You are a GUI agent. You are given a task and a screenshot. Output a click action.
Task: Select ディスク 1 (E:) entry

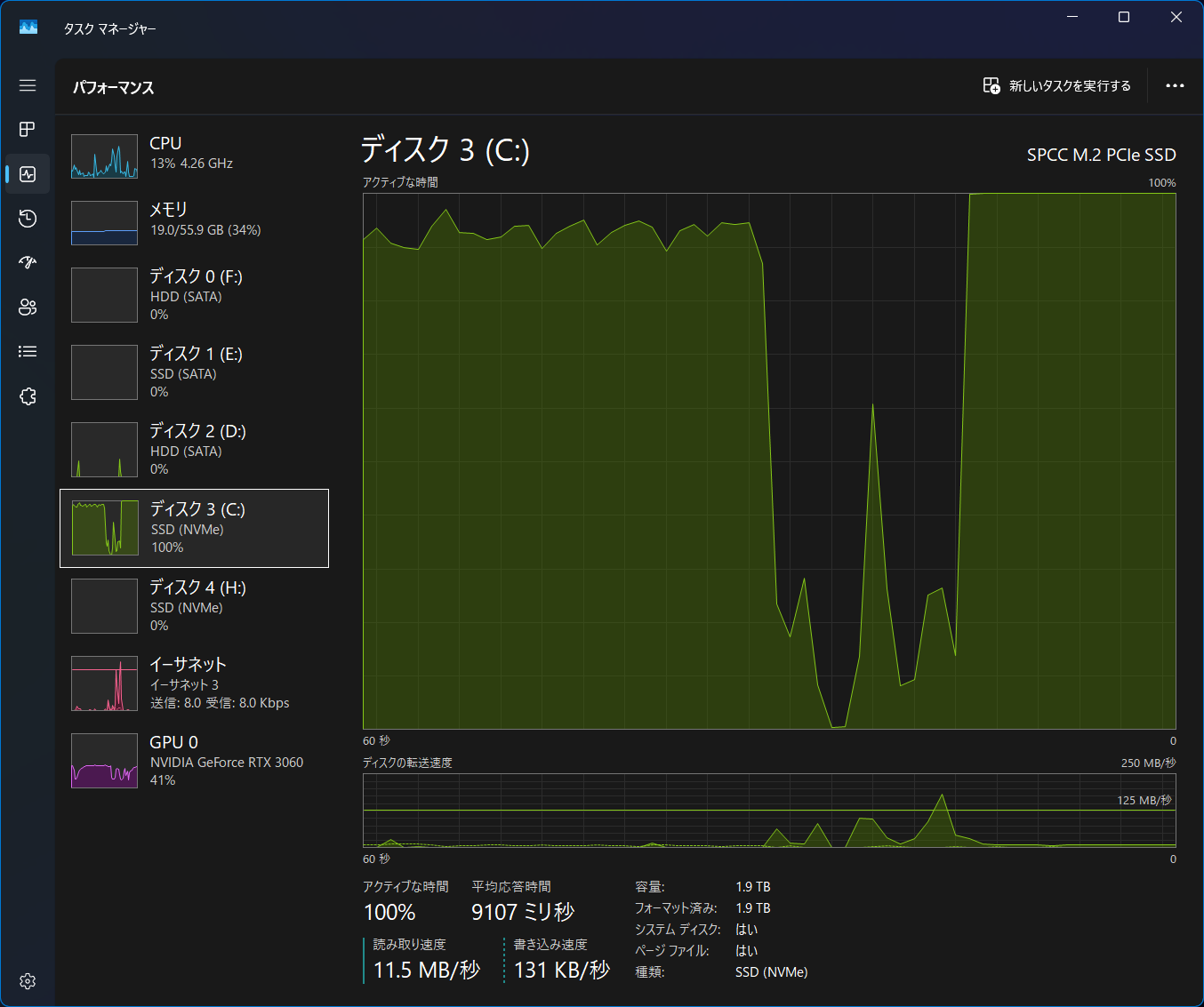tap(194, 372)
